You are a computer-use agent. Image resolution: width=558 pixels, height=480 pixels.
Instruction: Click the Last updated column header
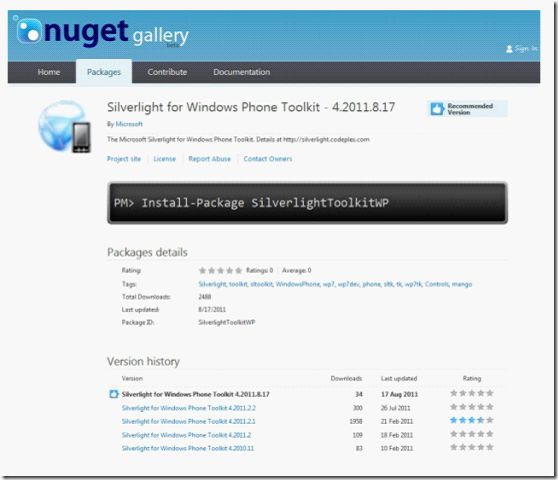click(399, 378)
